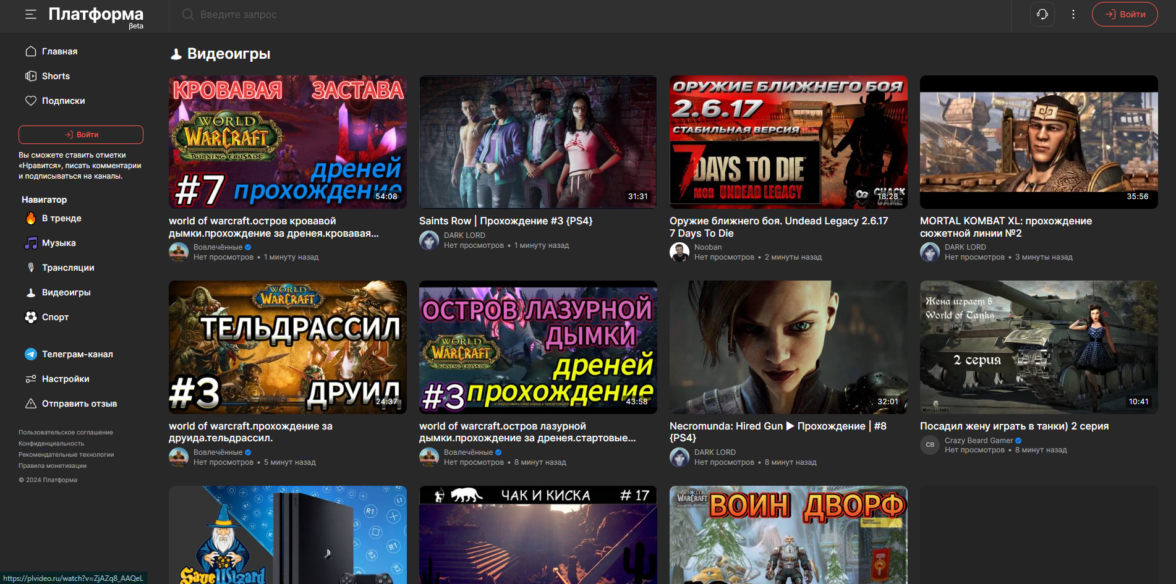
Task: Open Кровавая застава #7 video thumbnail
Action: 288,142
